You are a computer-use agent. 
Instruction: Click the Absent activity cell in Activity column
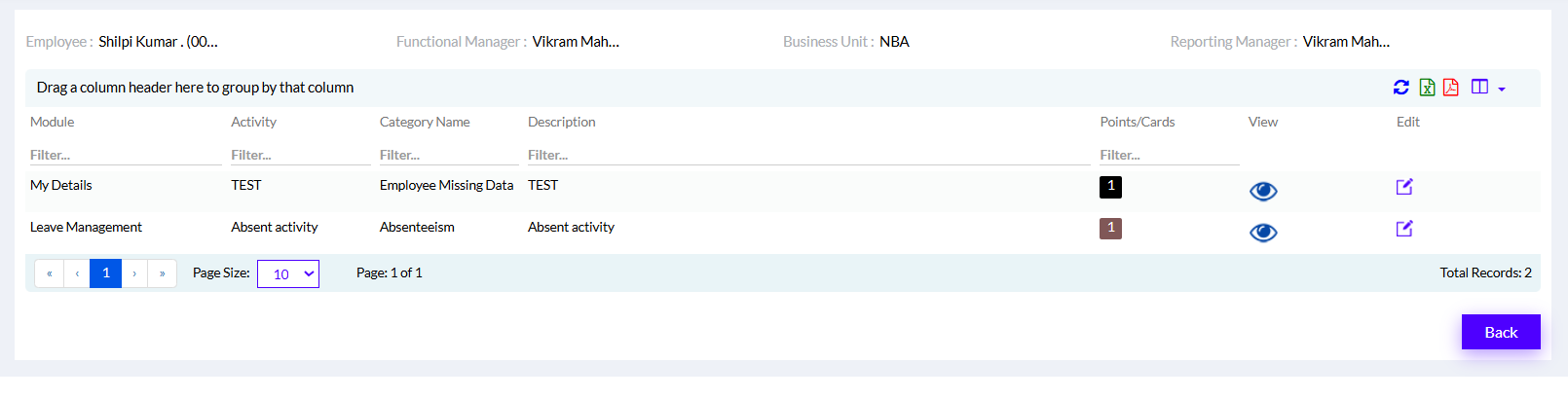[x=275, y=227]
